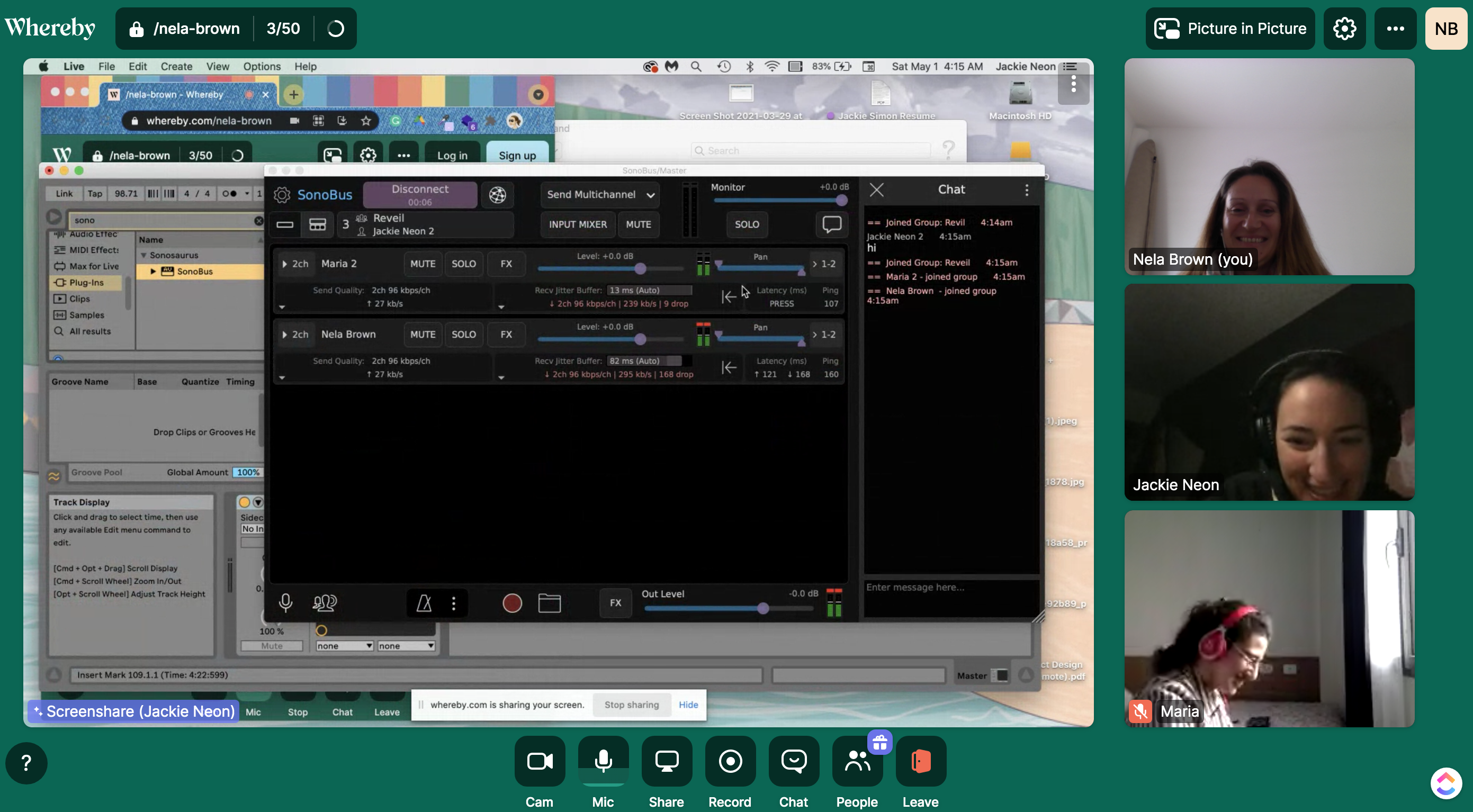This screenshot has width=1473, height=812.
Task: Click the SonoBus metronome icon
Action: point(424,603)
